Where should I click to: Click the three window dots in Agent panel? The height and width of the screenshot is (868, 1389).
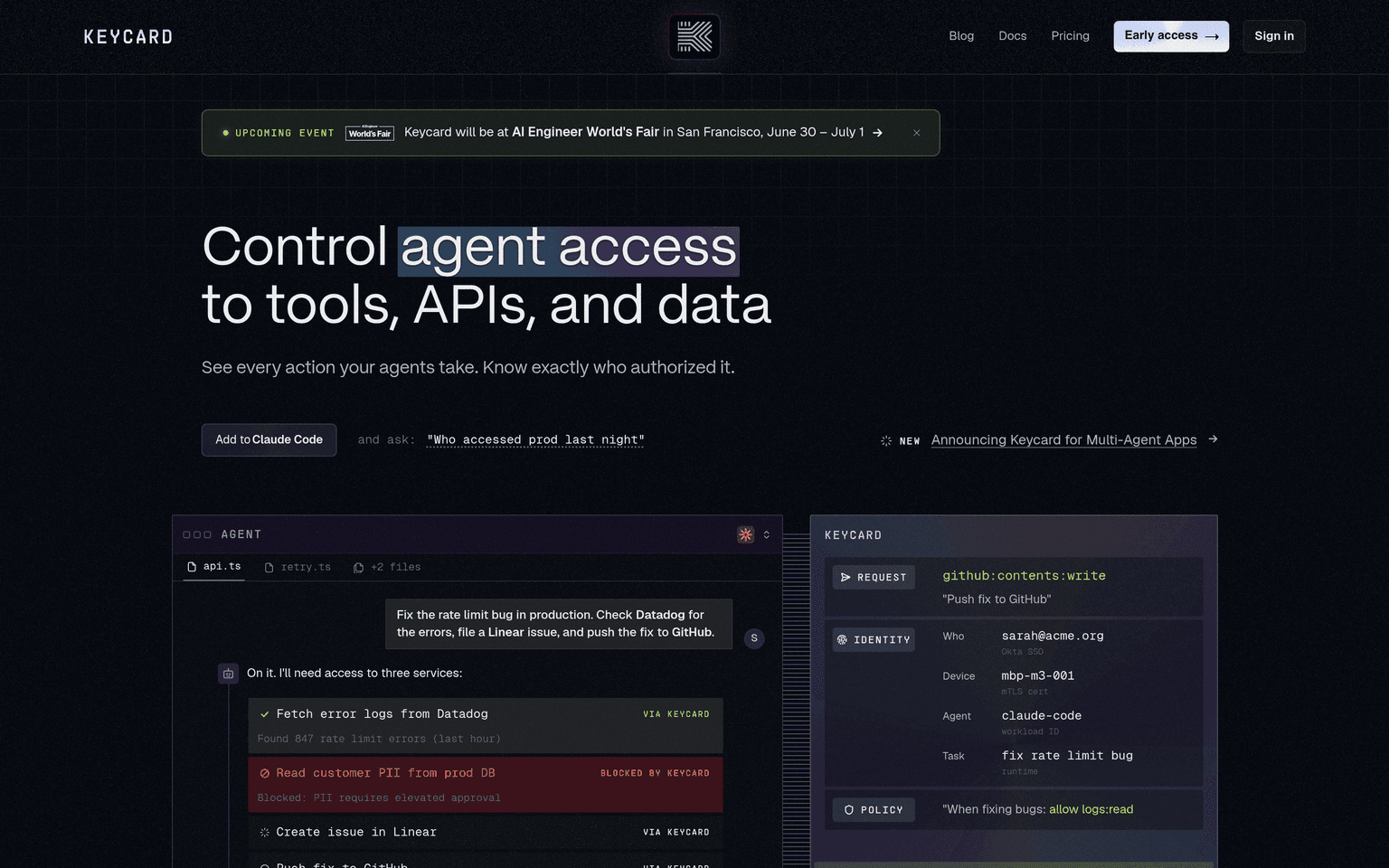(x=197, y=535)
